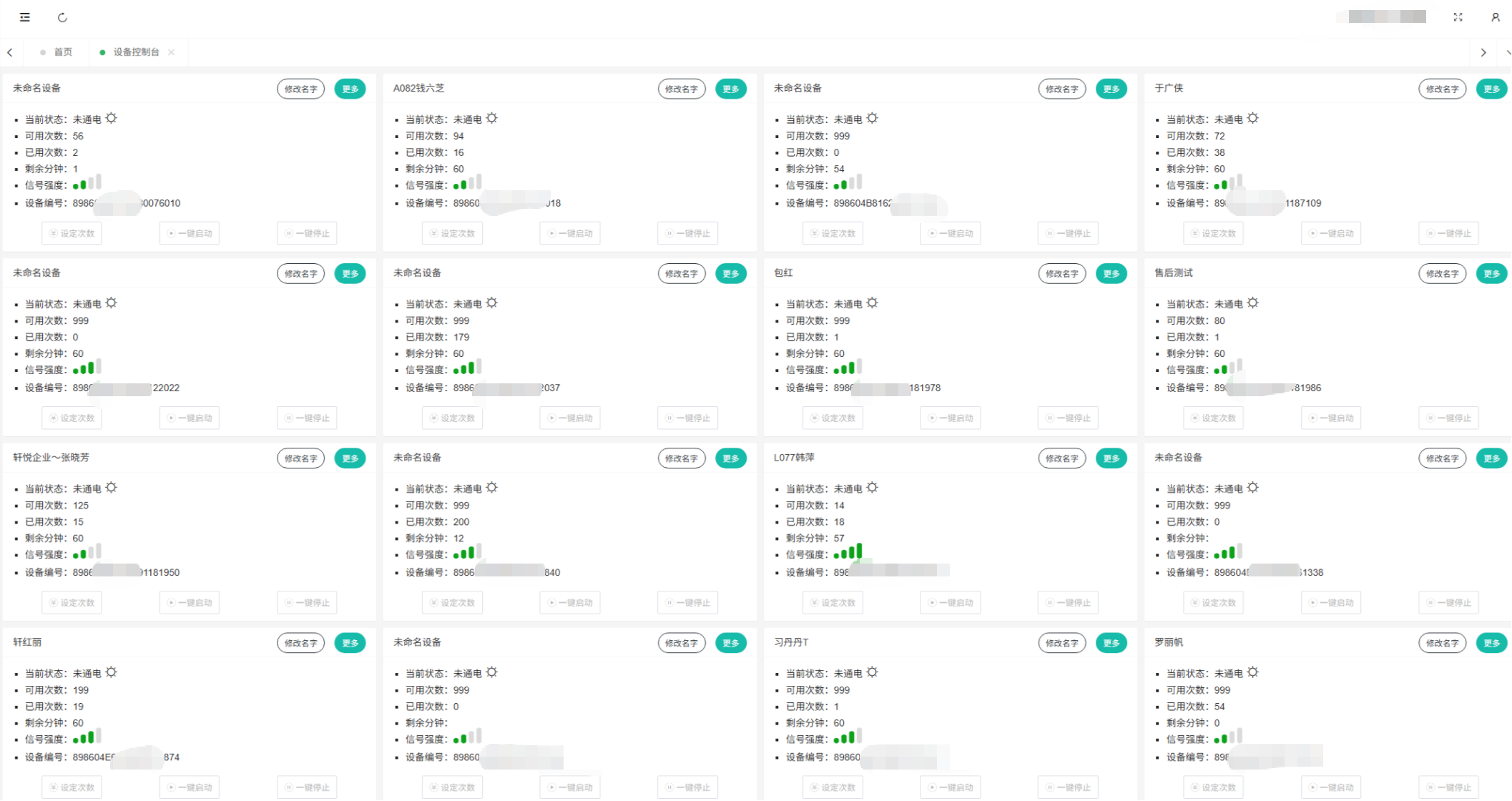Switch to the 首页 tab
This screenshot has width=1512, height=801.
click(x=63, y=52)
